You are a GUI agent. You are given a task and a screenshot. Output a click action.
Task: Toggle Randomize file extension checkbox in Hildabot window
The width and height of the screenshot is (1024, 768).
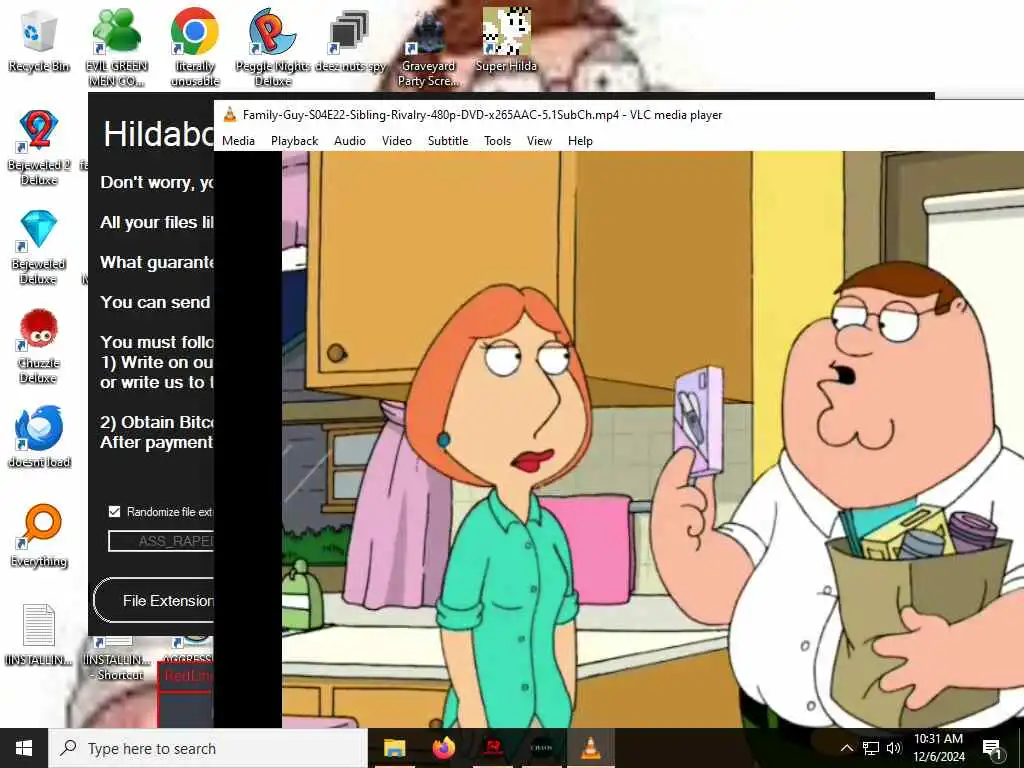114,511
